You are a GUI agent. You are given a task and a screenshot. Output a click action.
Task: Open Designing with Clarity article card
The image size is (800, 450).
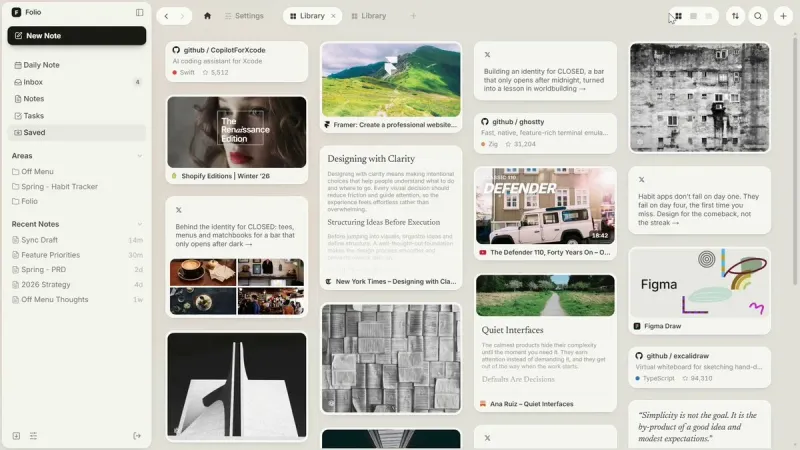coord(391,218)
